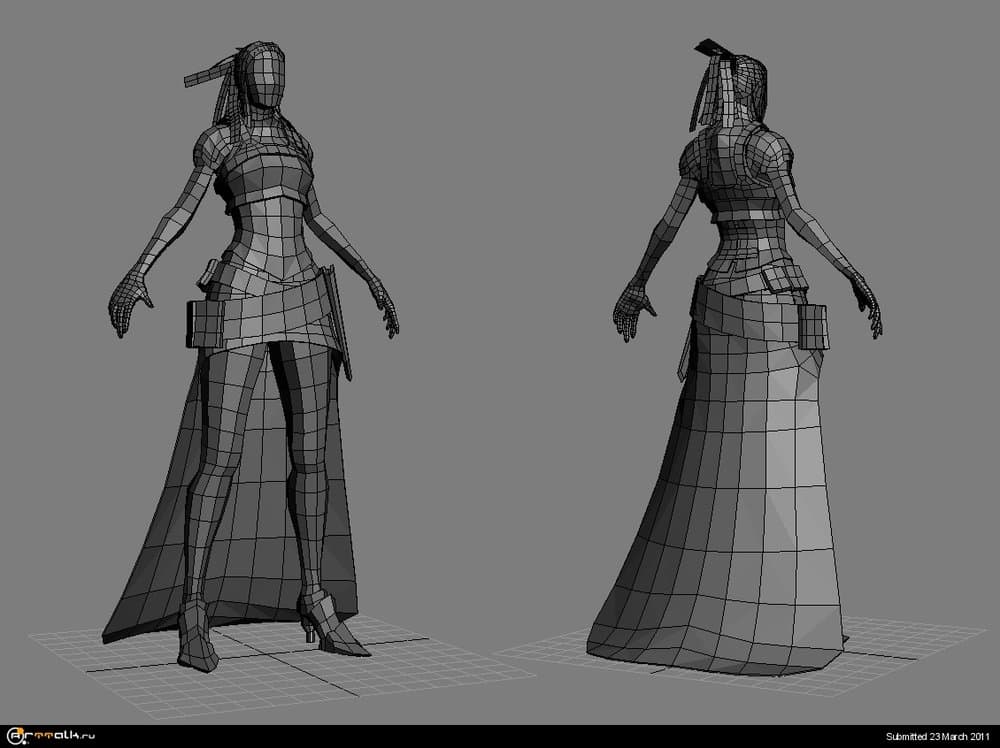Click the hand on the right side of the front-view model
The width and height of the screenshot is (1000, 748).
tap(385, 308)
